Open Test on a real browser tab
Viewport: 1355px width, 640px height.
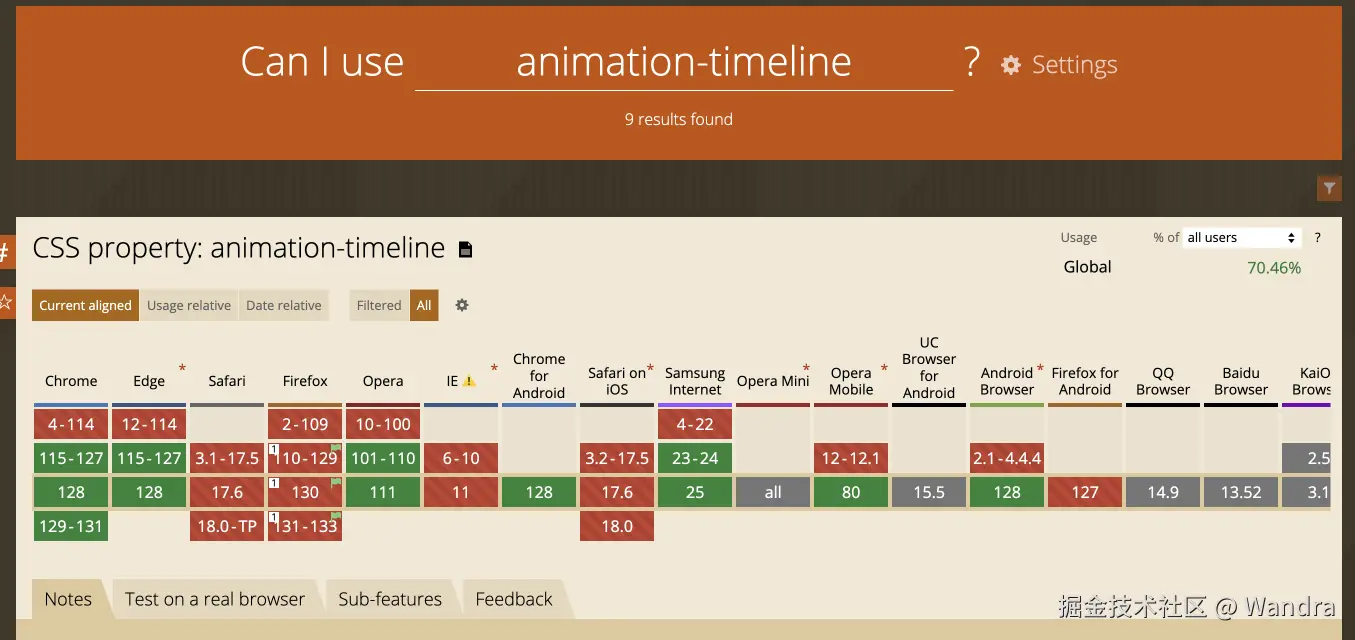[x=215, y=599]
